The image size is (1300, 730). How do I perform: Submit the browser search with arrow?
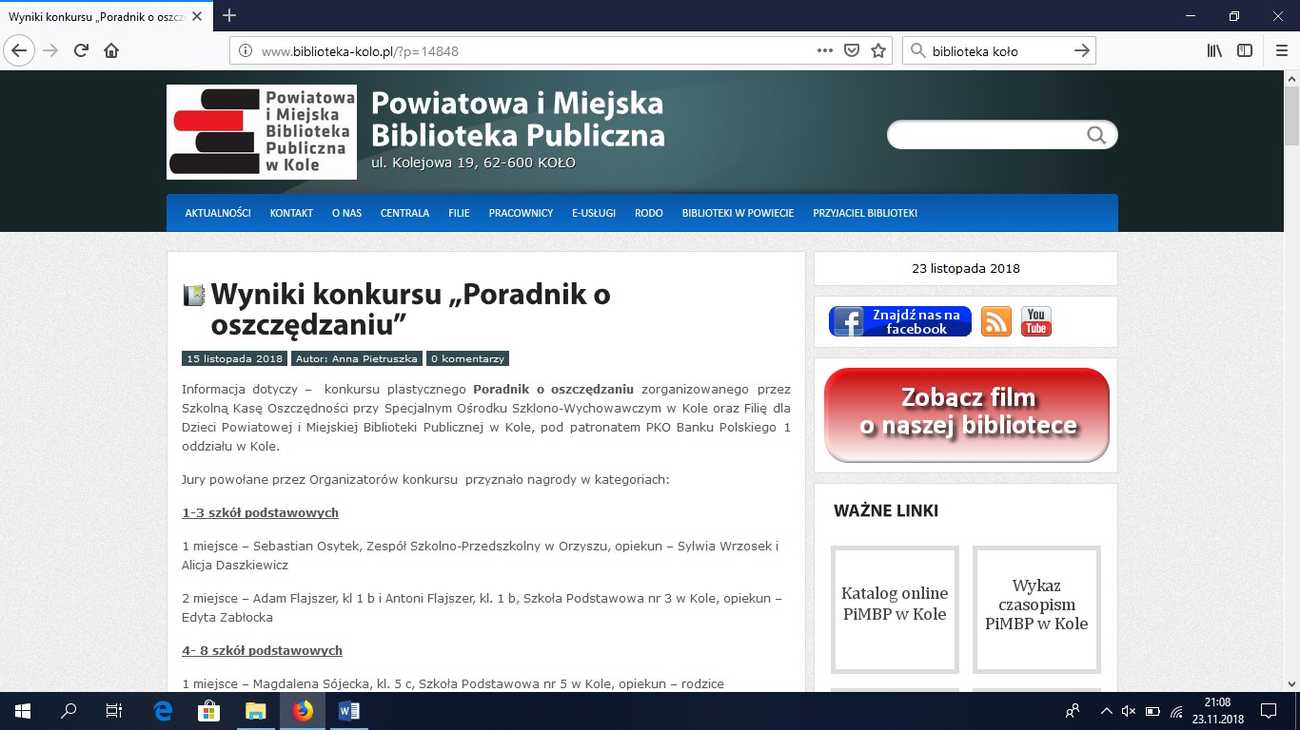(1081, 50)
